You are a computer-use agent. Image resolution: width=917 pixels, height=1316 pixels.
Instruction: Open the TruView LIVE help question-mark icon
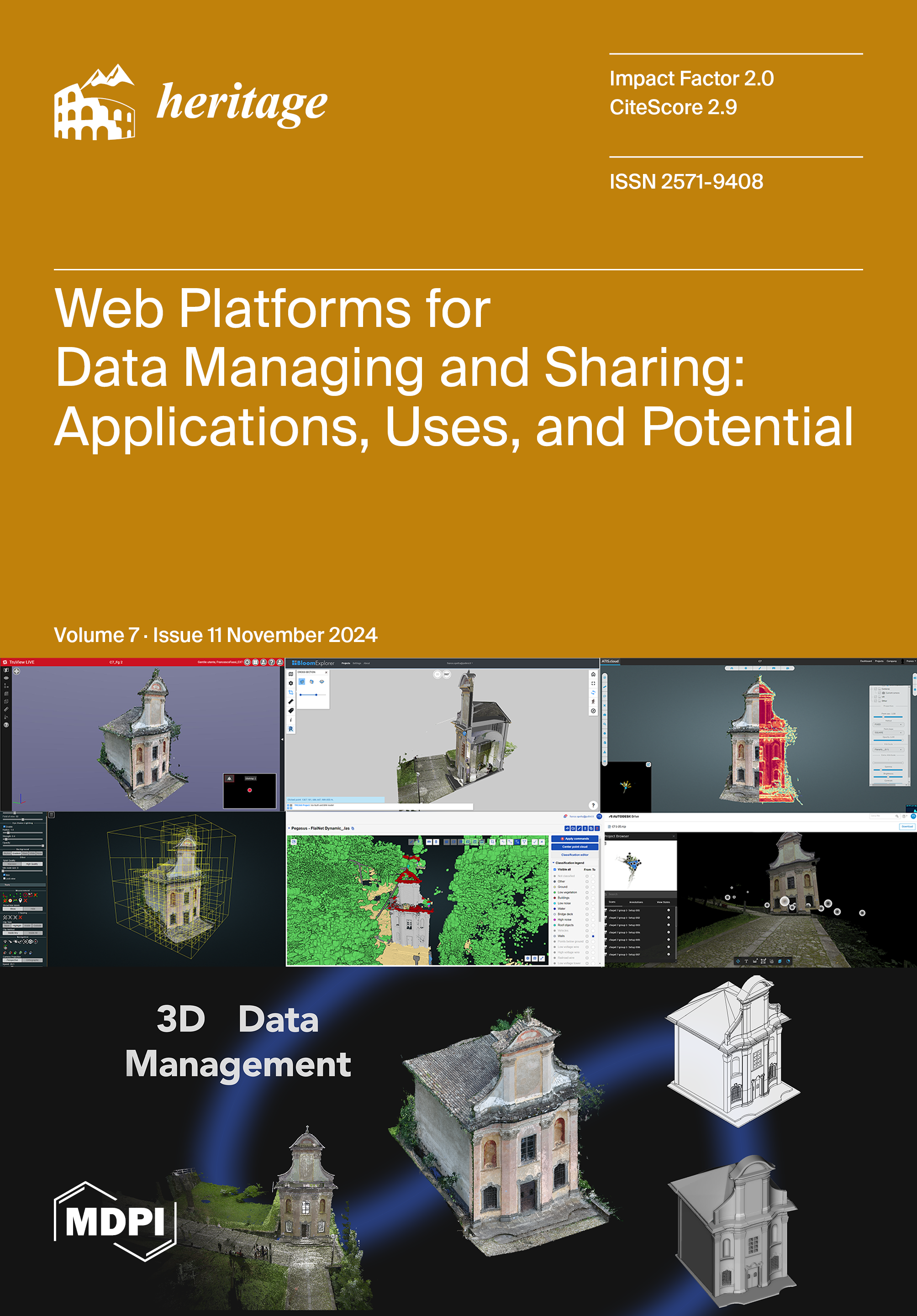(x=272, y=662)
